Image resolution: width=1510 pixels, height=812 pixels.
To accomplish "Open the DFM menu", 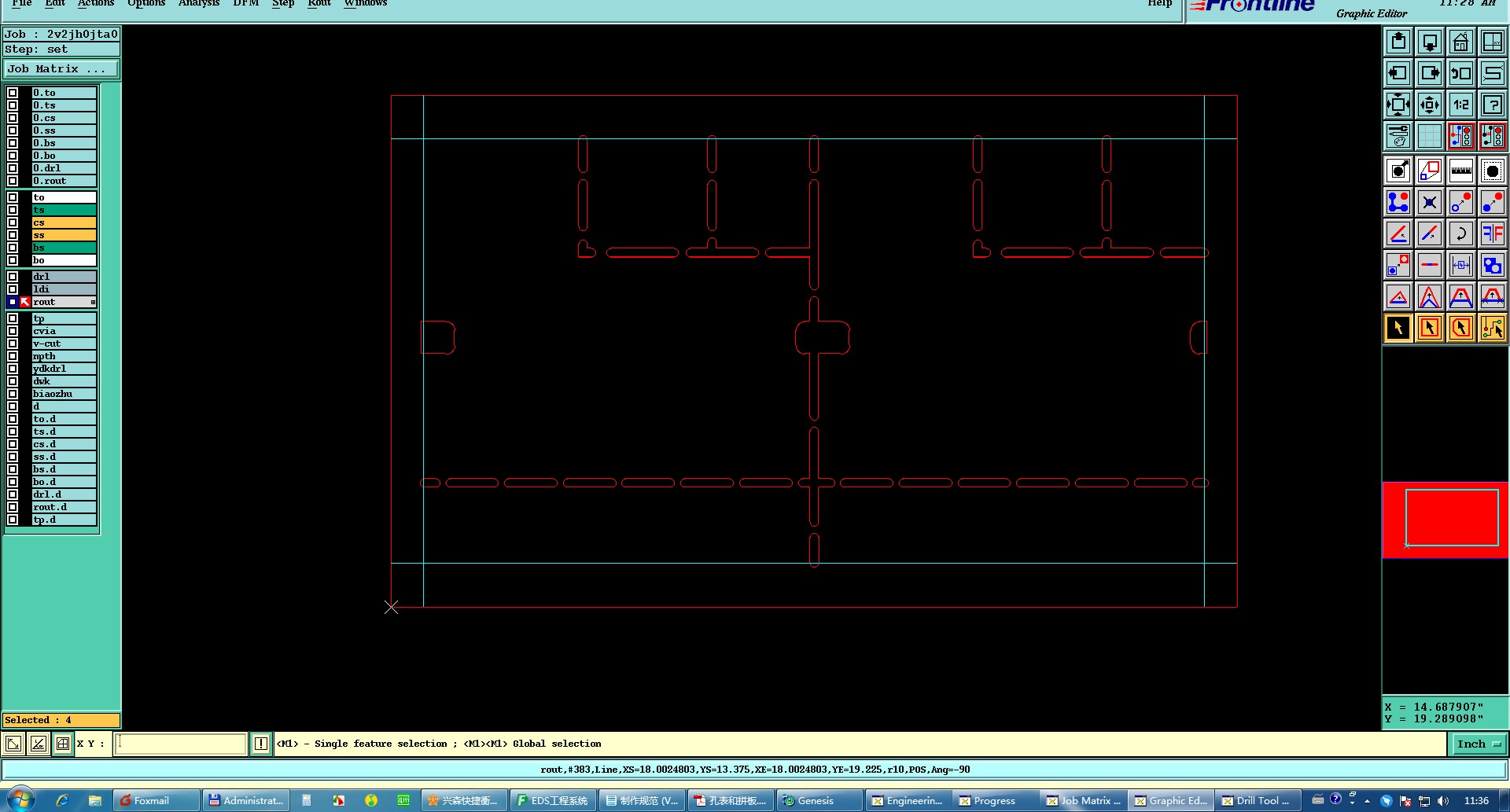I will click(246, 3).
